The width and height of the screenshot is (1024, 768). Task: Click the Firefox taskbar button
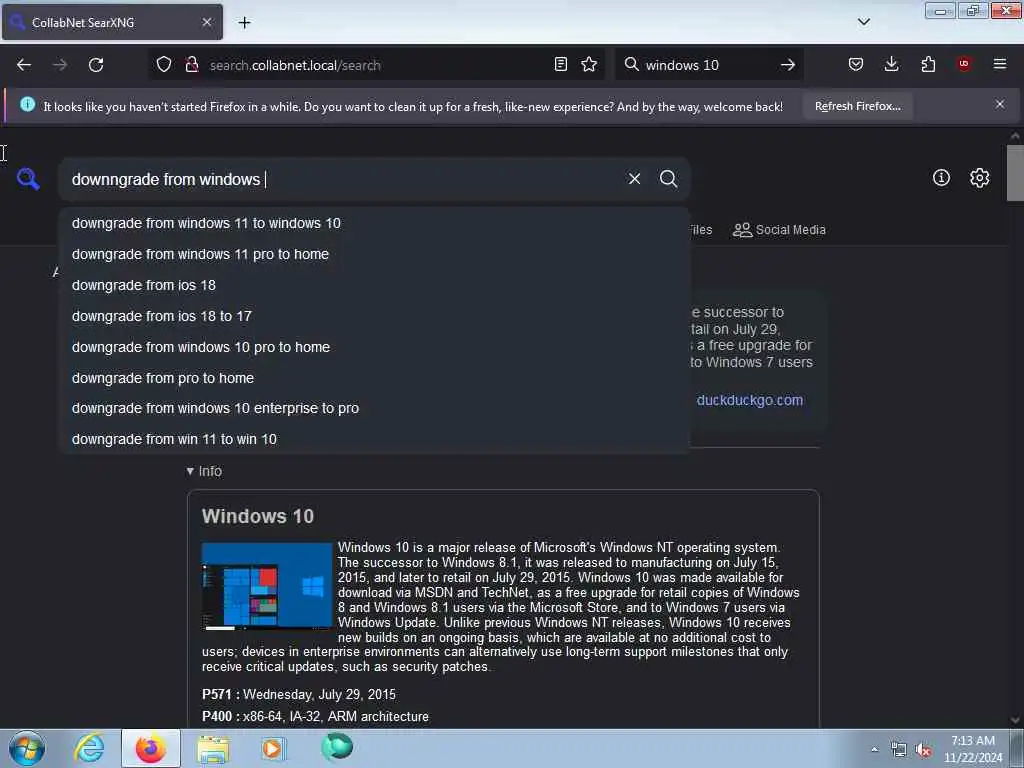151,748
